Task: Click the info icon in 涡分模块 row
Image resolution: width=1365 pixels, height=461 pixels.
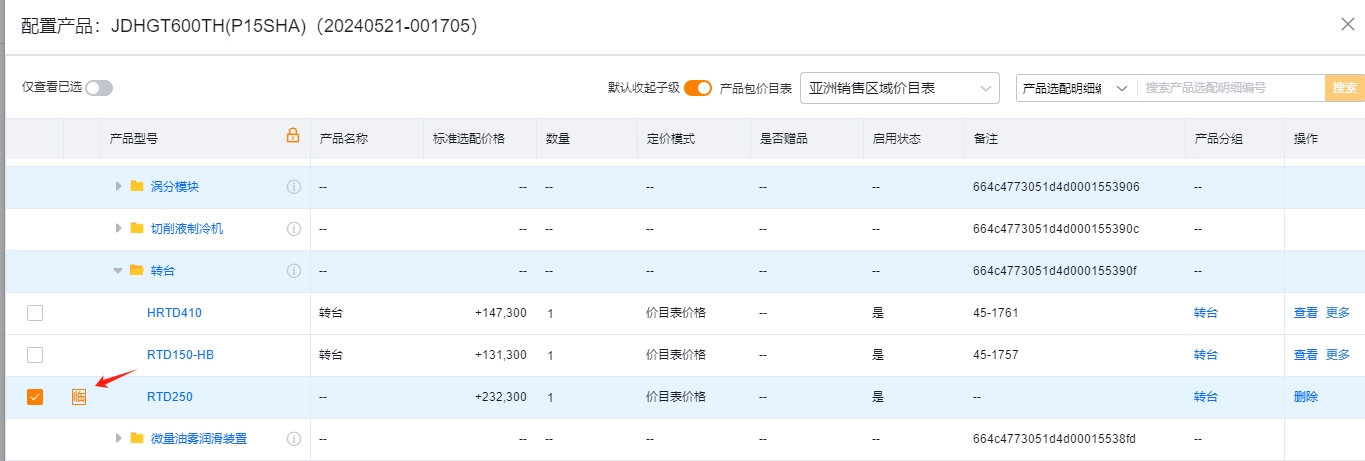Action: pos(294,187)
